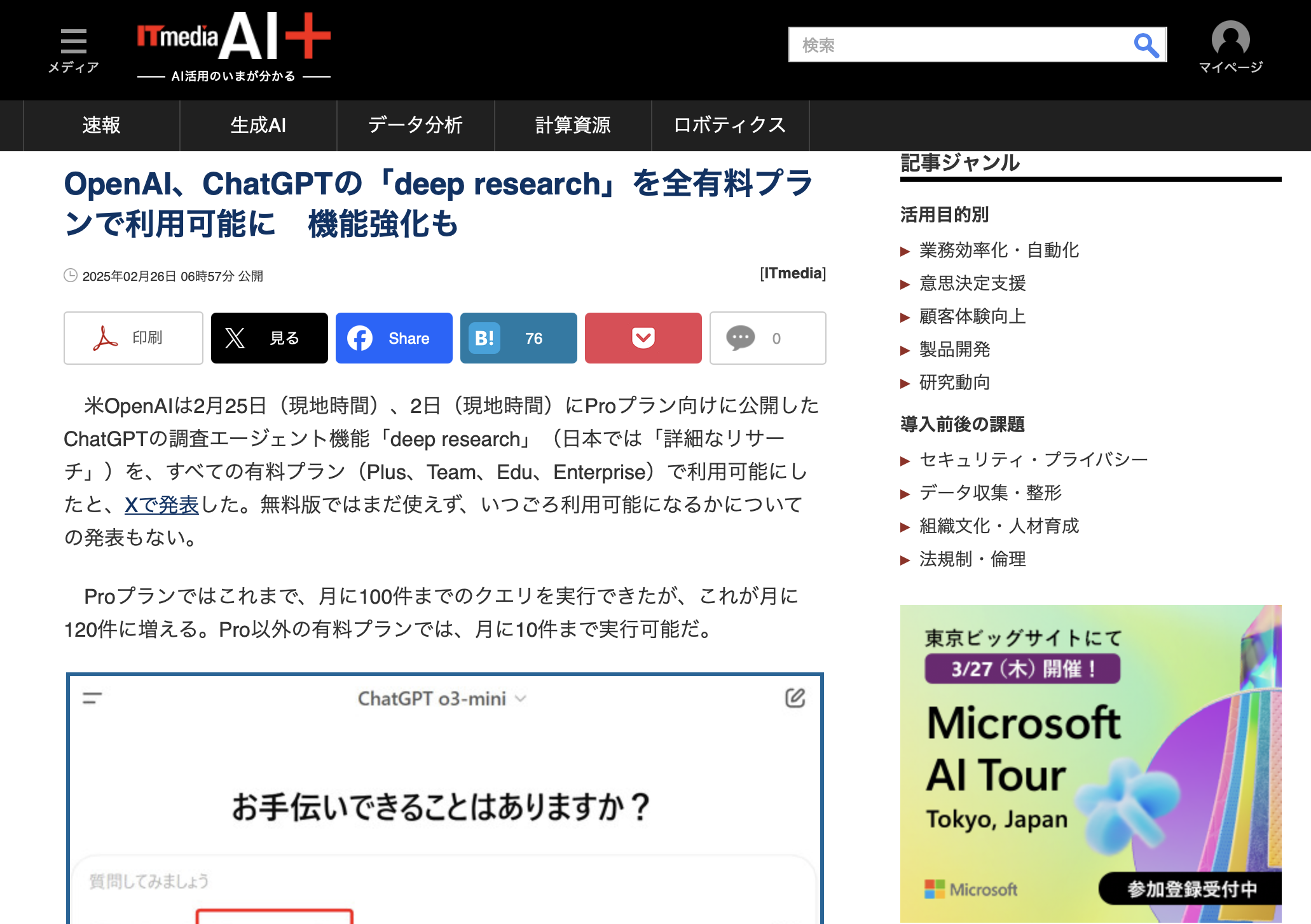The image size is (1311, 924).
Task: Click the 活用目的別 heading
Action: pyautogui.click(x=944, y=215)
